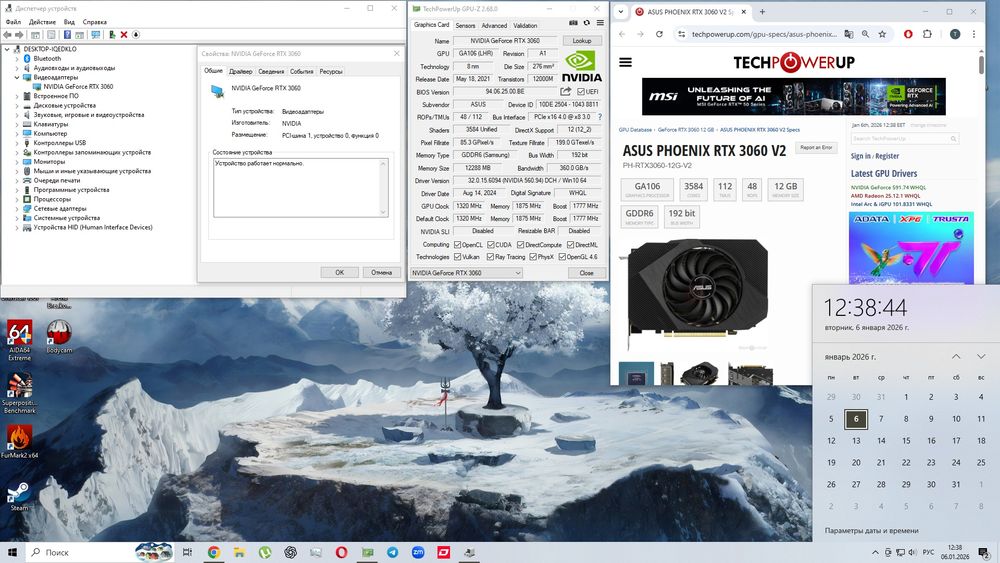Select date 15 in the January calendar
This screenshot has height=563, width=1000.
(906, 441)
